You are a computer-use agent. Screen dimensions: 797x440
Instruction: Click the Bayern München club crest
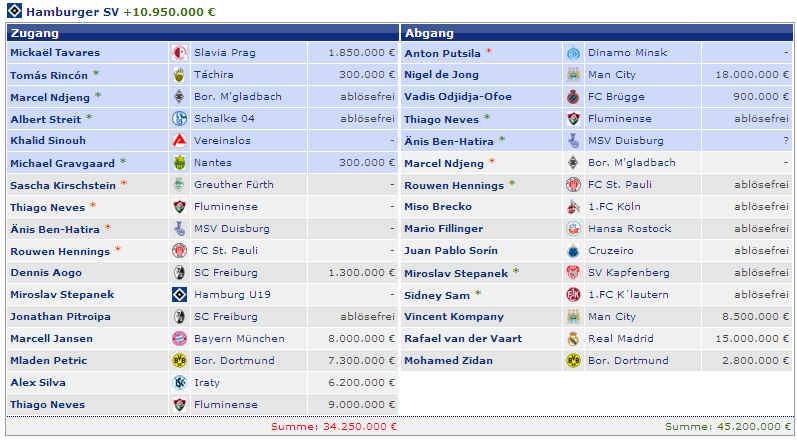pos(180,339)
